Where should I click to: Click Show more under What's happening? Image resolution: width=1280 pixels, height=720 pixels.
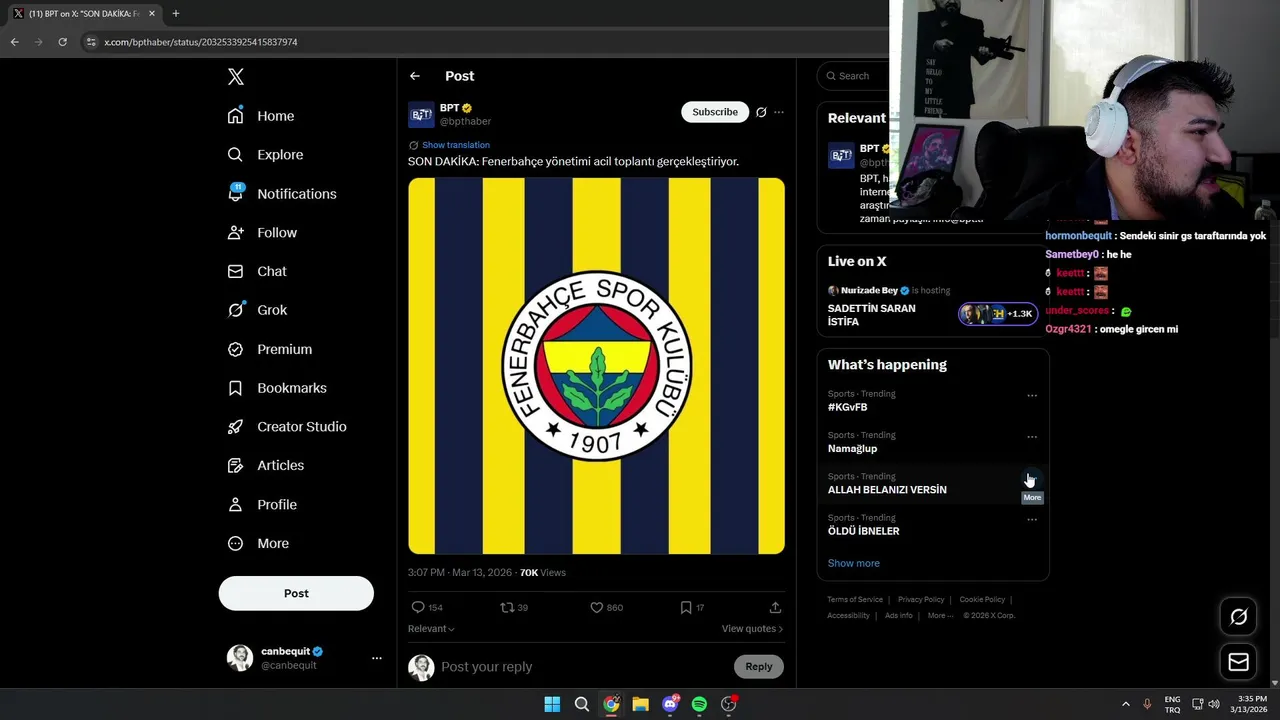(x=854, y=563)
